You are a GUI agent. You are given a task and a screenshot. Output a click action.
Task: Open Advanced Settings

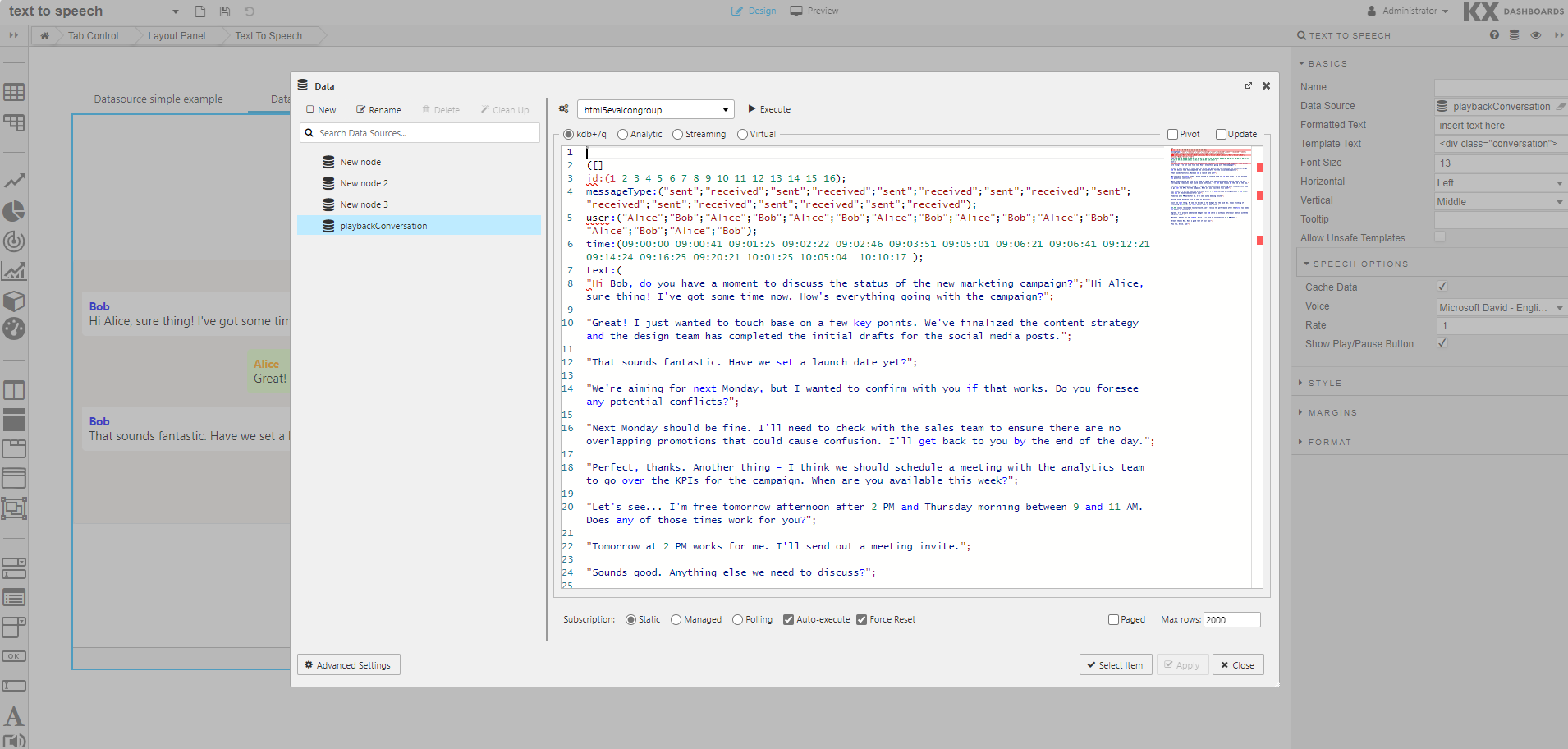coord(348,665)
